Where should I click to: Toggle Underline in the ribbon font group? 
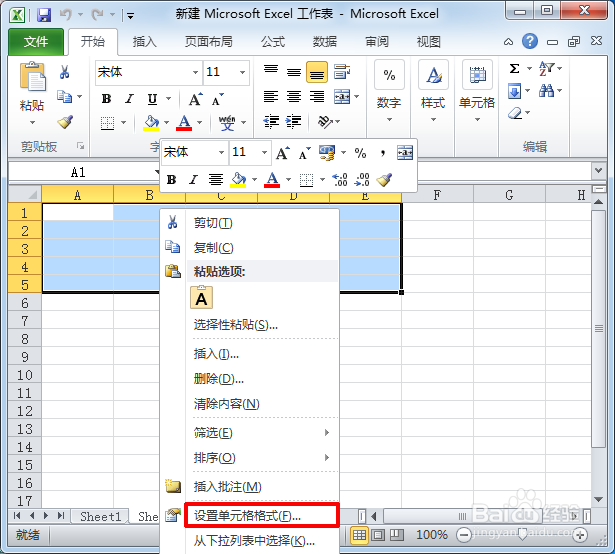152,99
